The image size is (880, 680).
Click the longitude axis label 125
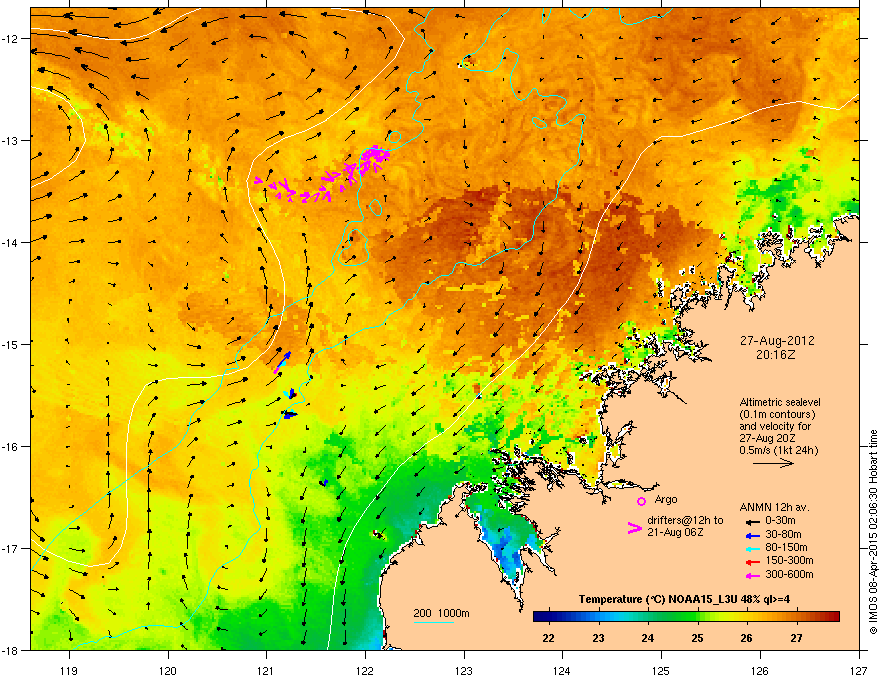tap(661, 670)
